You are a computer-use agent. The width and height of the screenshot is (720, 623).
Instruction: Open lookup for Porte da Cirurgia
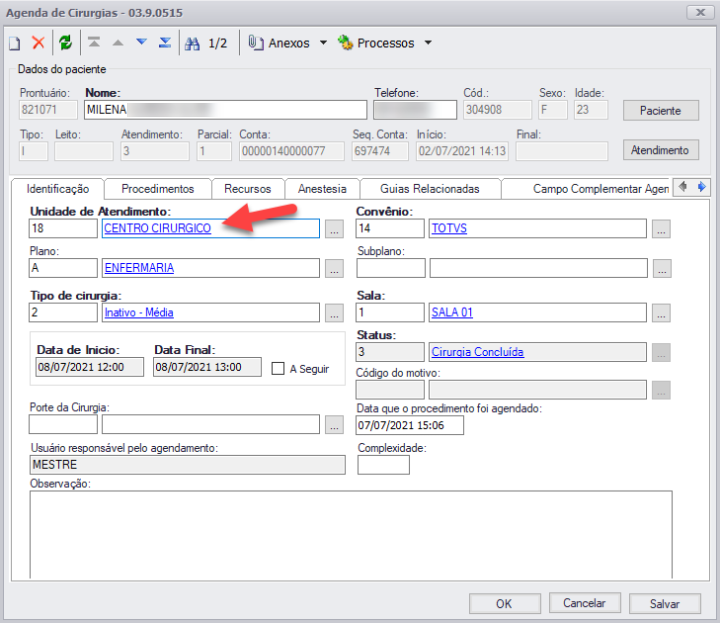coord(334,424)
